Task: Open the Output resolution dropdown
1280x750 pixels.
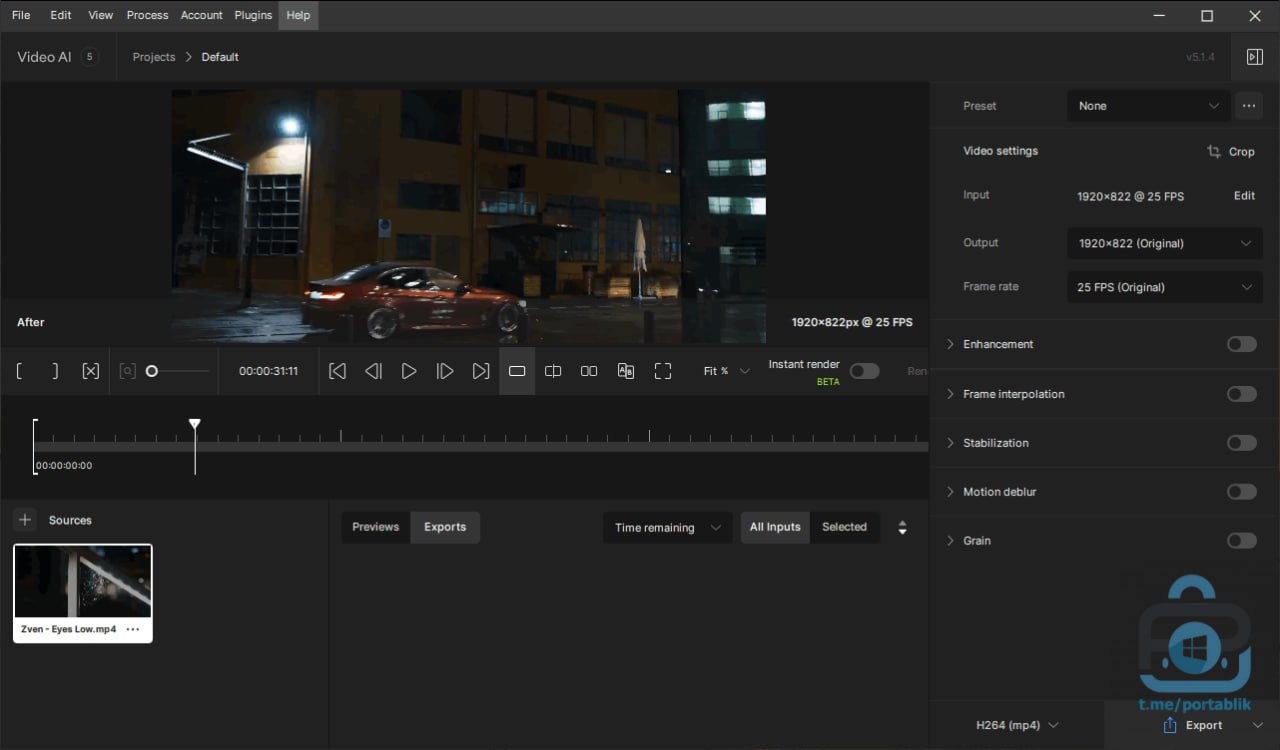Action: click(x=1165, y=243)
